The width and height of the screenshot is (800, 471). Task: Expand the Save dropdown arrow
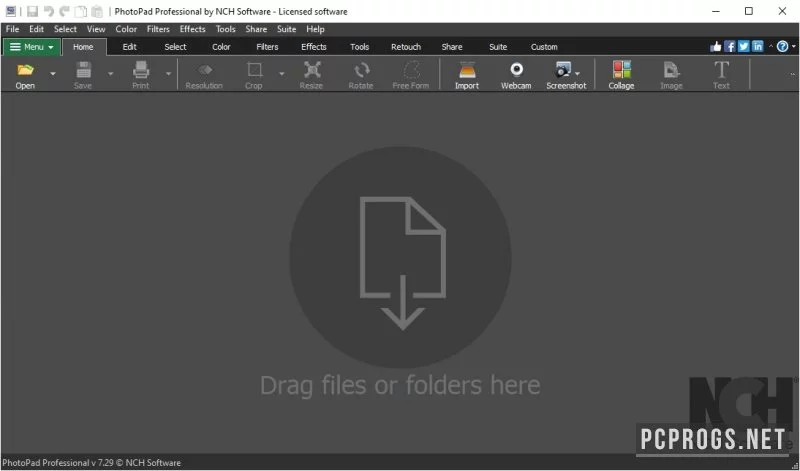[x=110, y=74]
